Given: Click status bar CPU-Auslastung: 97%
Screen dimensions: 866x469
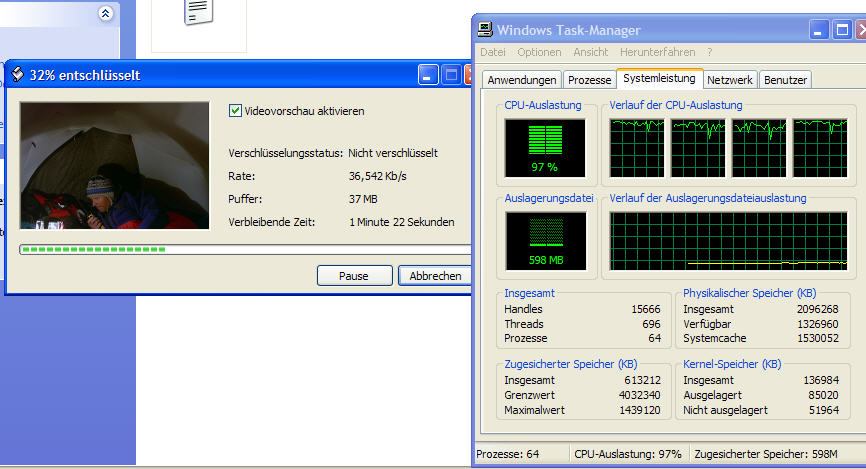Looking at the screenshot, I should point(627,454).
